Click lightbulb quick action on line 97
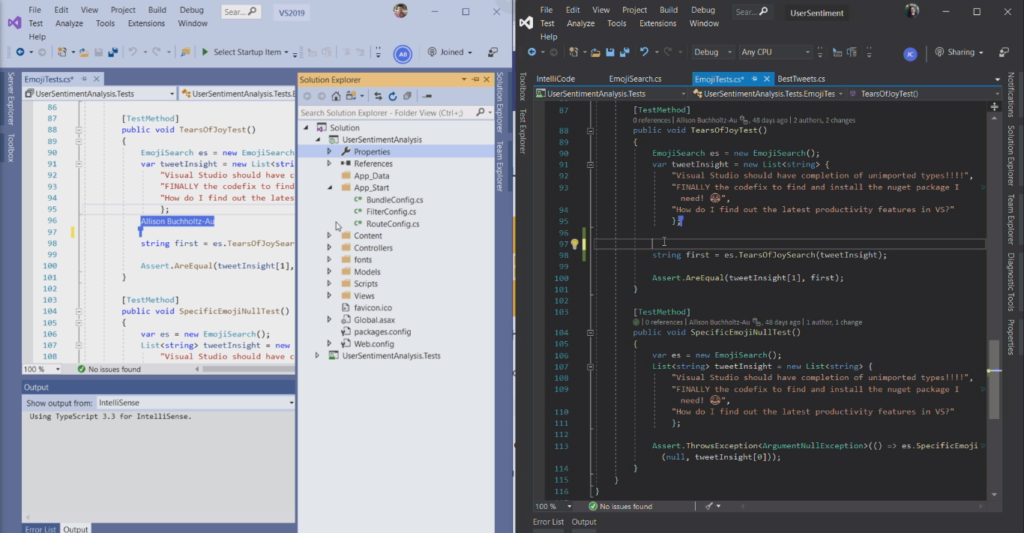The width and height of the screenshot is (1024, 533). [x=574, y=244]
